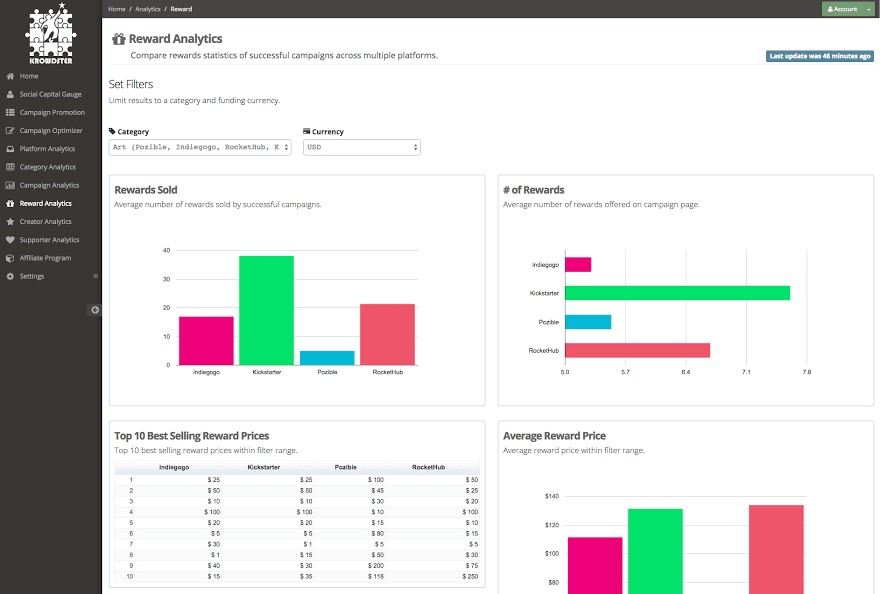Viewport: 880px width, 594px height.
Task: Click the Social Capital Gauge person icon
Action: pyautogui.click(x=10, y=94)
